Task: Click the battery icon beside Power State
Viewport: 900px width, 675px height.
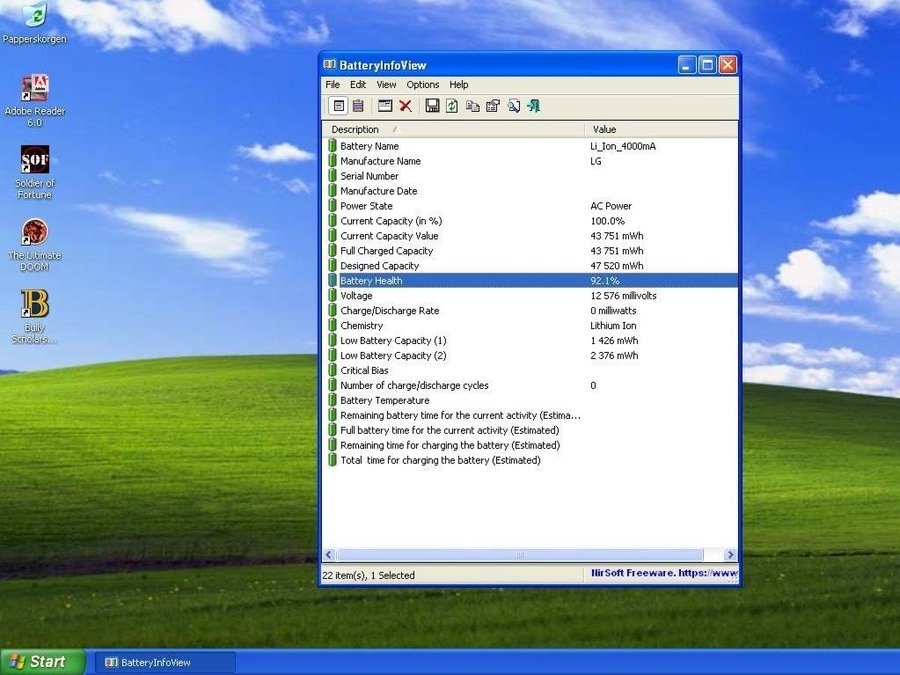Action: pyautogui.click(x=332, y=205)
